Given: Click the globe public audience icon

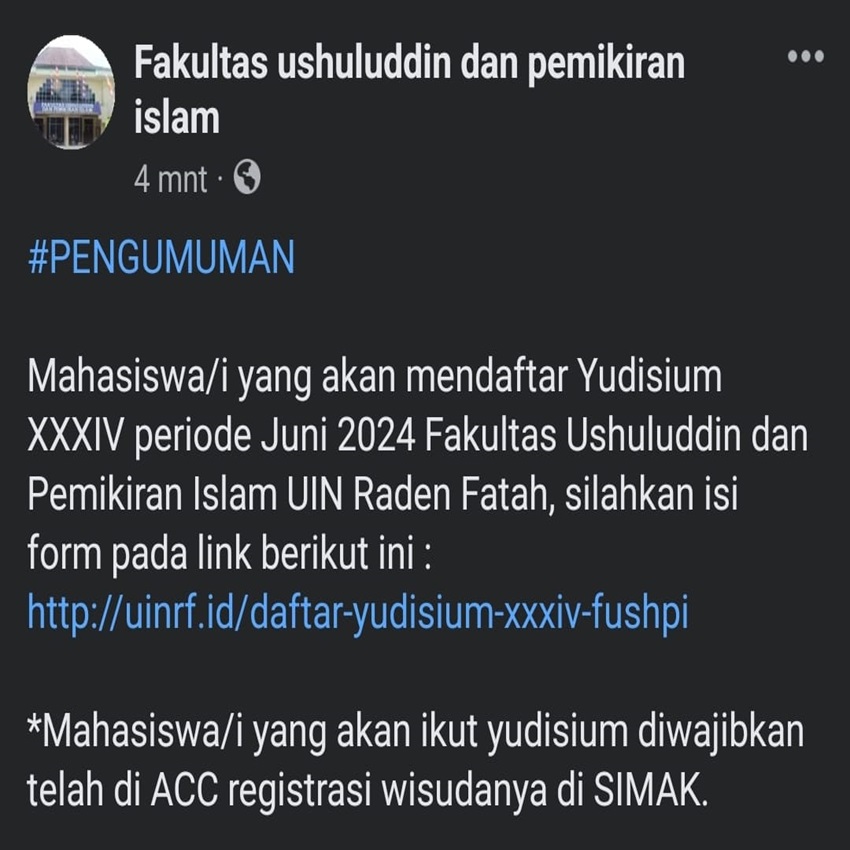Looking at the screenshot, I should pos(247,177).
